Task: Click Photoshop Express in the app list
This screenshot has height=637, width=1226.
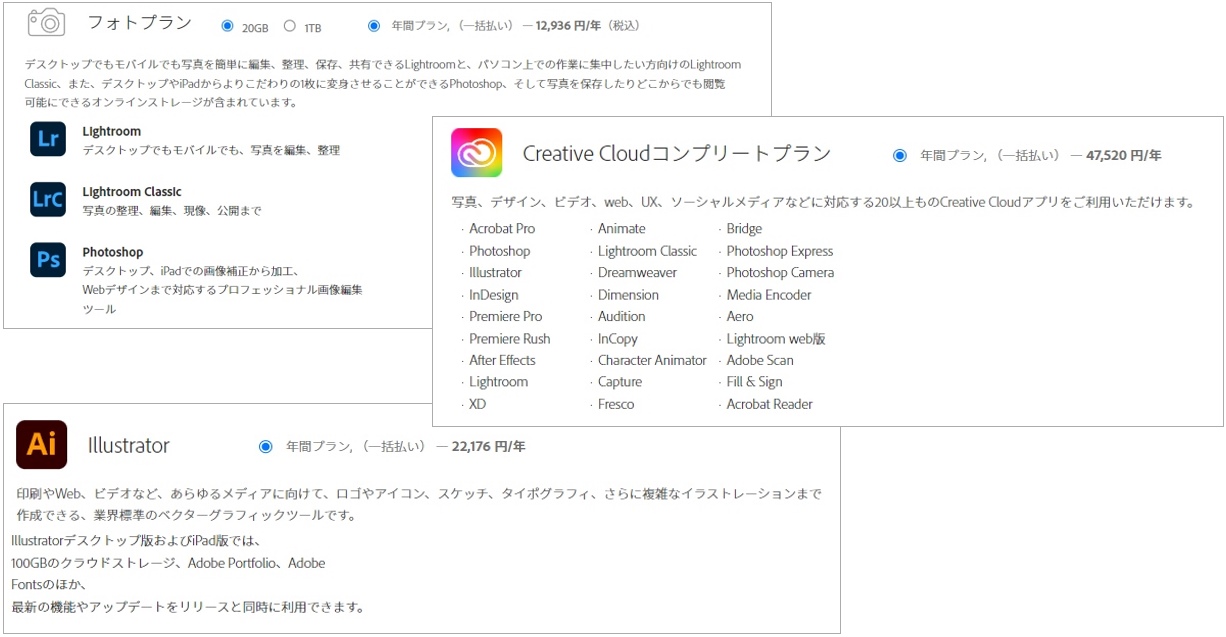Action: point(780,251)
